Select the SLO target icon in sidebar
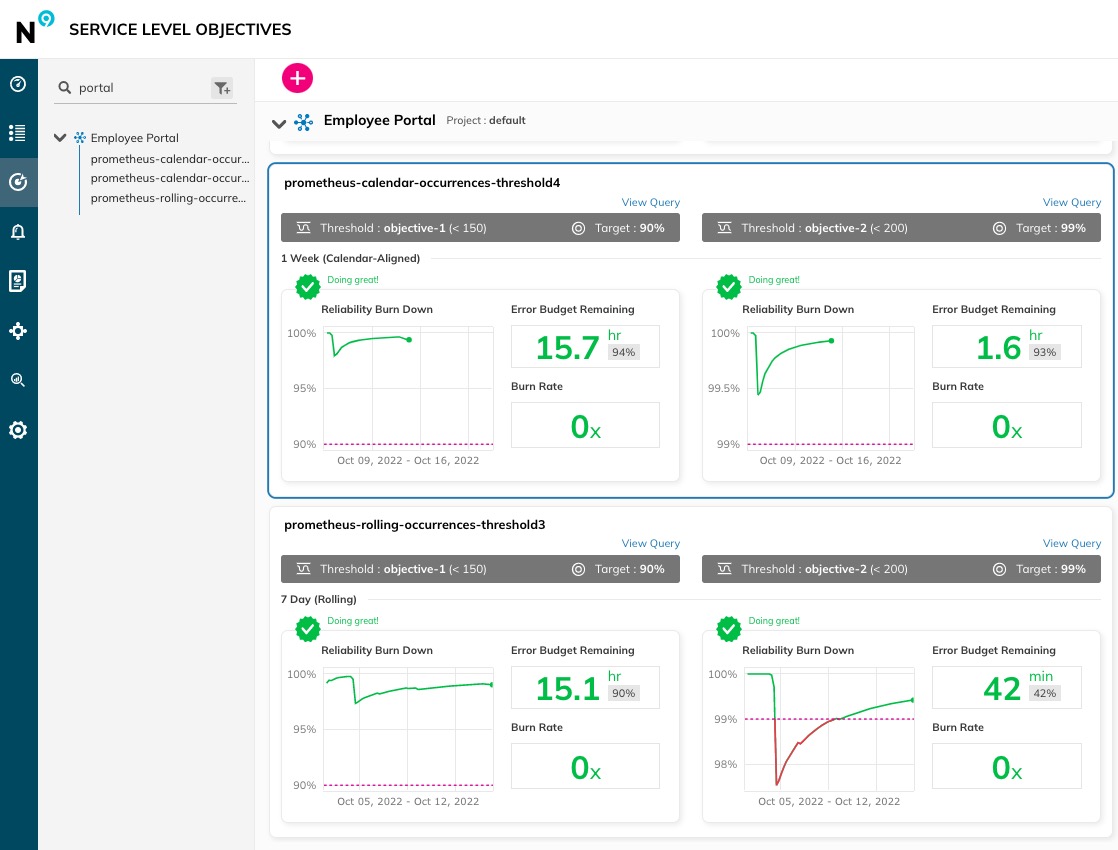Screen dimensions: 1118x850 [18, 183]
